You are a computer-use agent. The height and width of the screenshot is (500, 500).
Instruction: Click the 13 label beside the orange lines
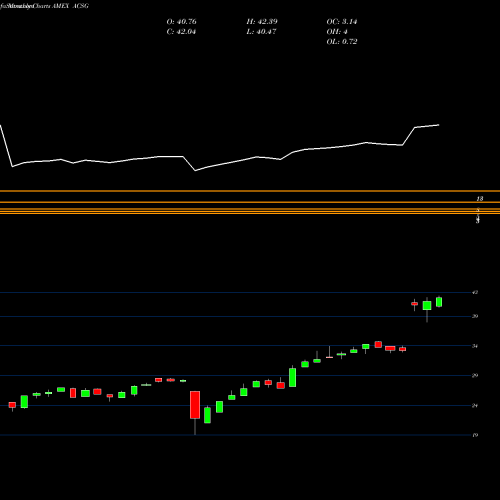tap(479, 199)
